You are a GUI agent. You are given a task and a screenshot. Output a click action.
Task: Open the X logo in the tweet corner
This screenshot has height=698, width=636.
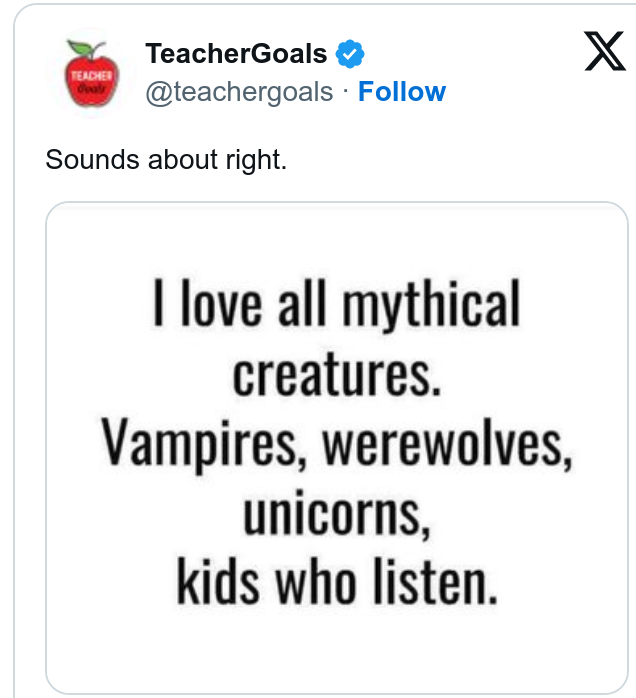point(604,53)
